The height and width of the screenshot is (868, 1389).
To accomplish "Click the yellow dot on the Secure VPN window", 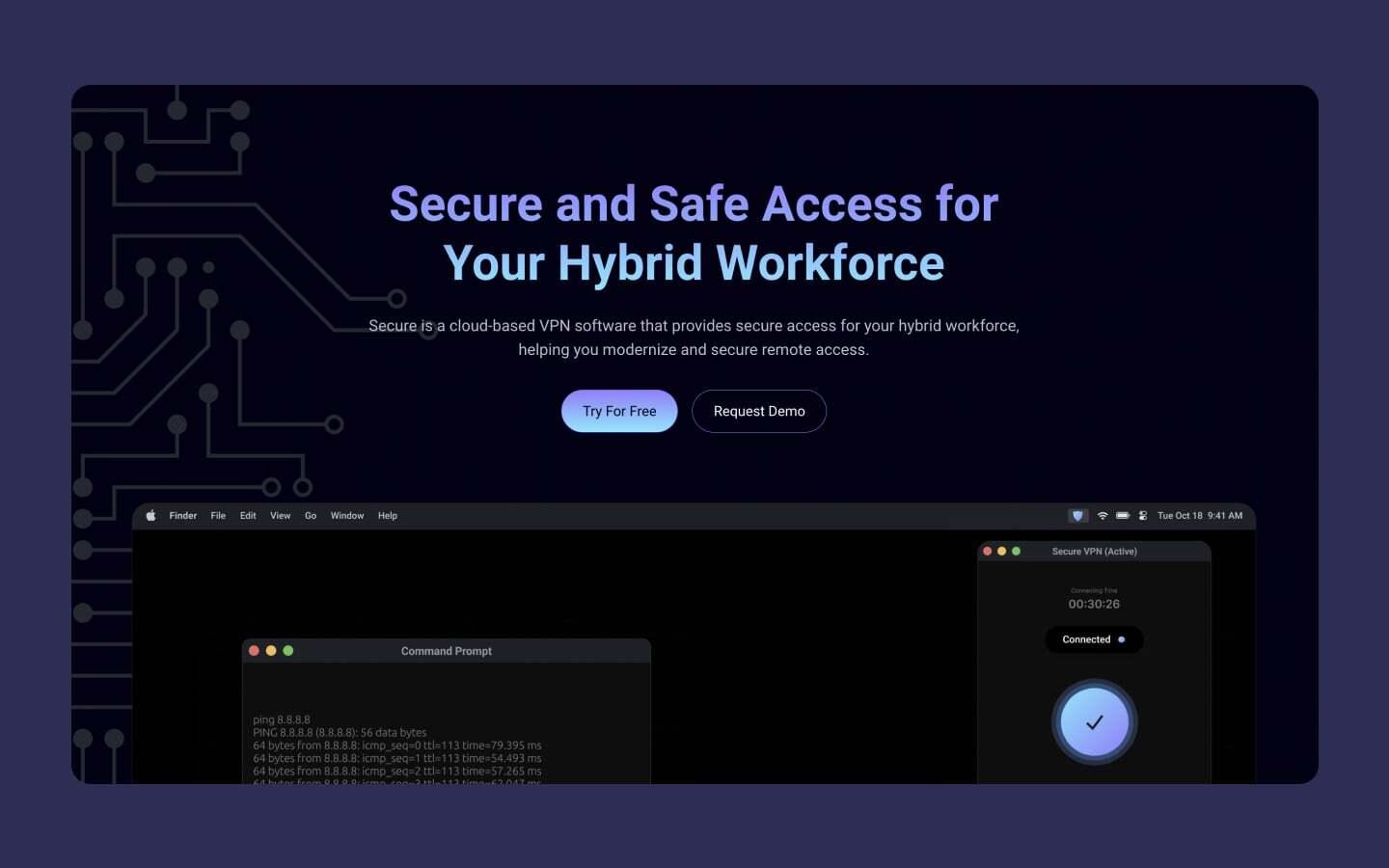I will point(1002,551).
